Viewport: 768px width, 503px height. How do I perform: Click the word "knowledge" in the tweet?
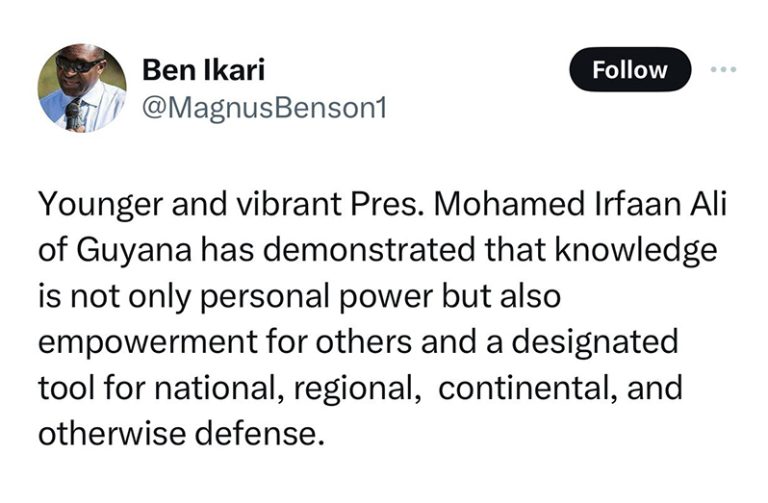[637, 250]
